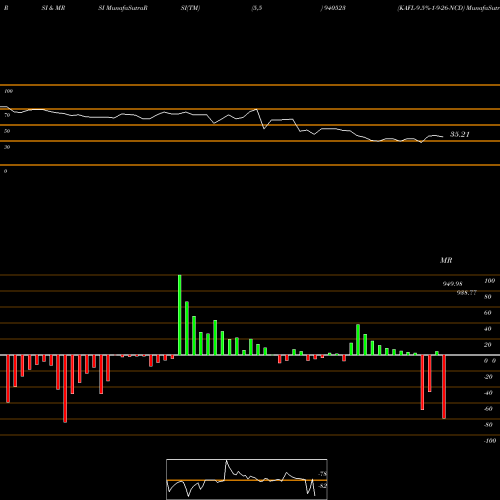Click the MR axis label -80
500x500 pixels.
(488, 425)
